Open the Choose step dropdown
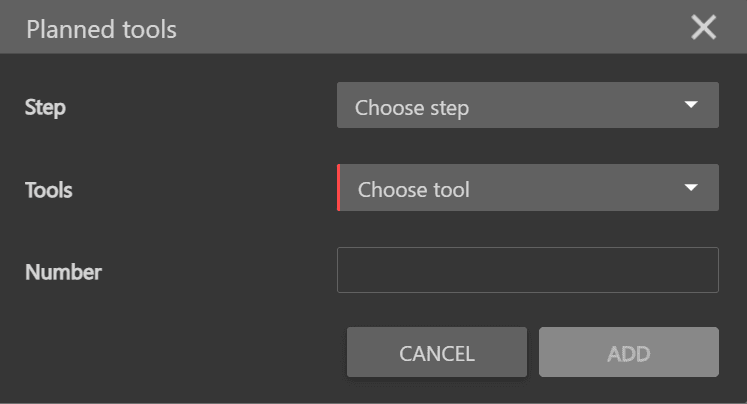Image resolution: width=747 pixels, height=404 pixels. click(527, 106)
